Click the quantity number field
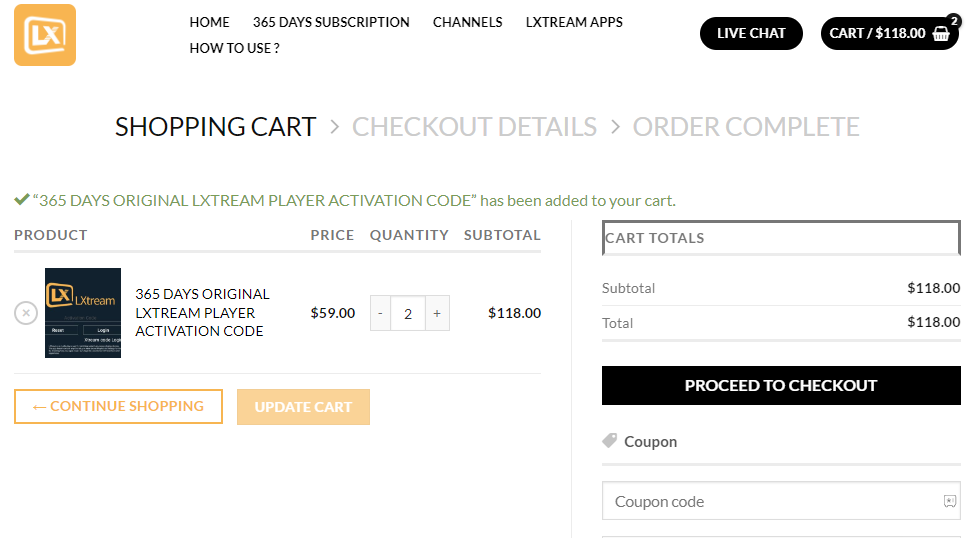 (408, 313)
